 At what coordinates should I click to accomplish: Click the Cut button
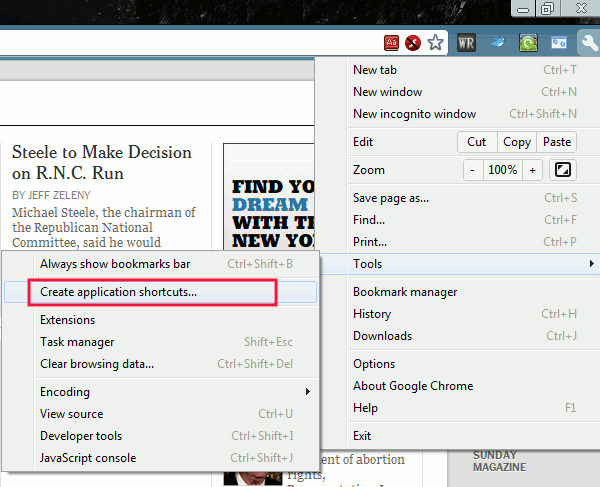click(x=477, y=142)
